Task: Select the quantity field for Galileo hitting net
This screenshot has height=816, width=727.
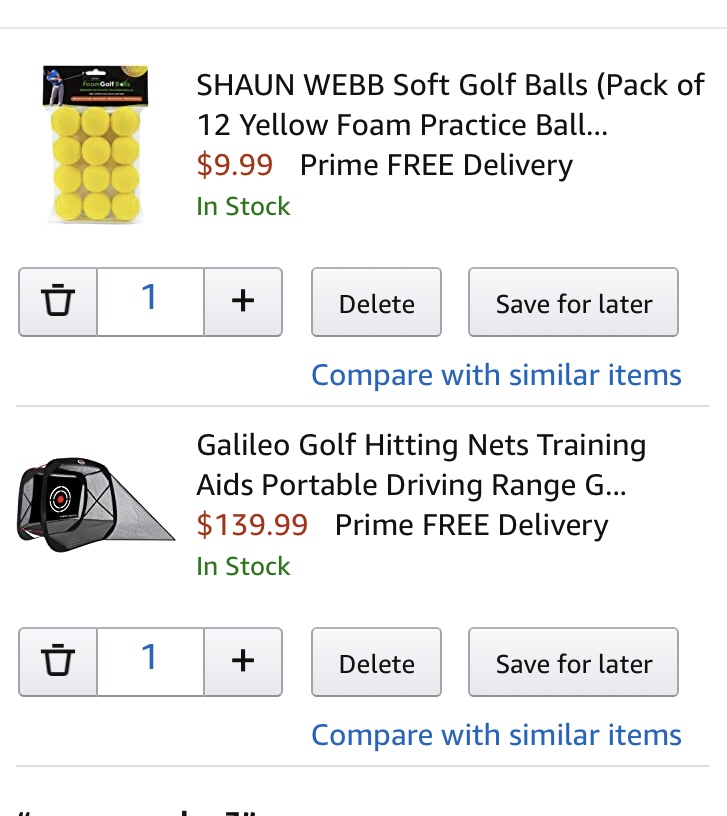Action: pos(150,661)
